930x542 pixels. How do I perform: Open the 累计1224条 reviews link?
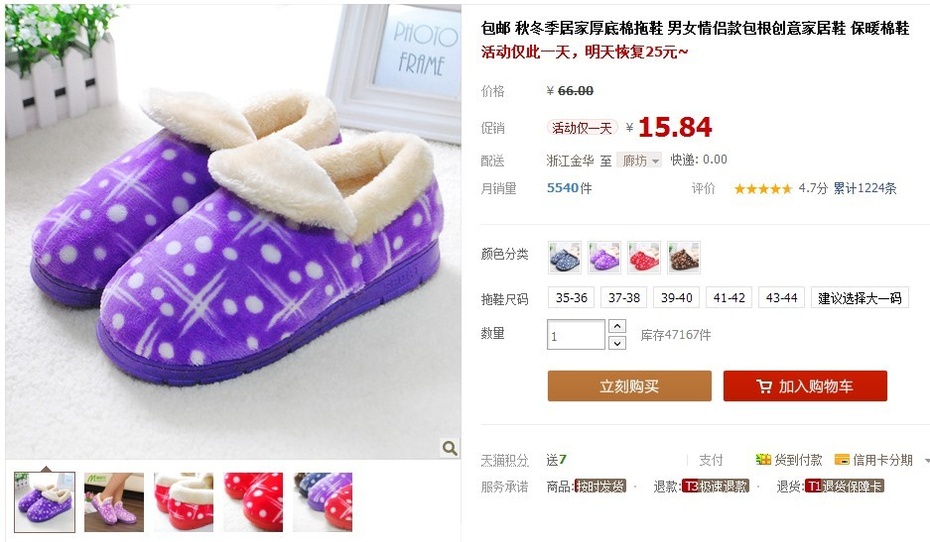point(864,189)
